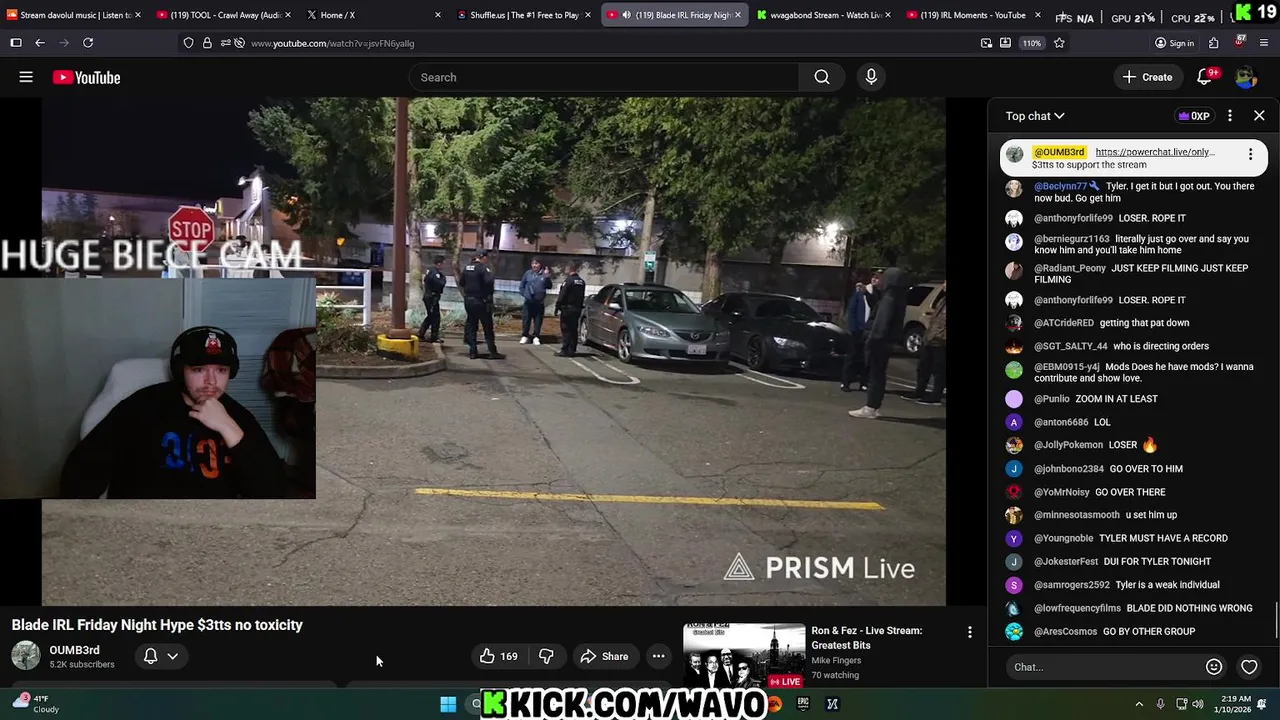The image size is (1280, 720).
Task: Send a heart reaction in chat
Action: point(1249,667)
